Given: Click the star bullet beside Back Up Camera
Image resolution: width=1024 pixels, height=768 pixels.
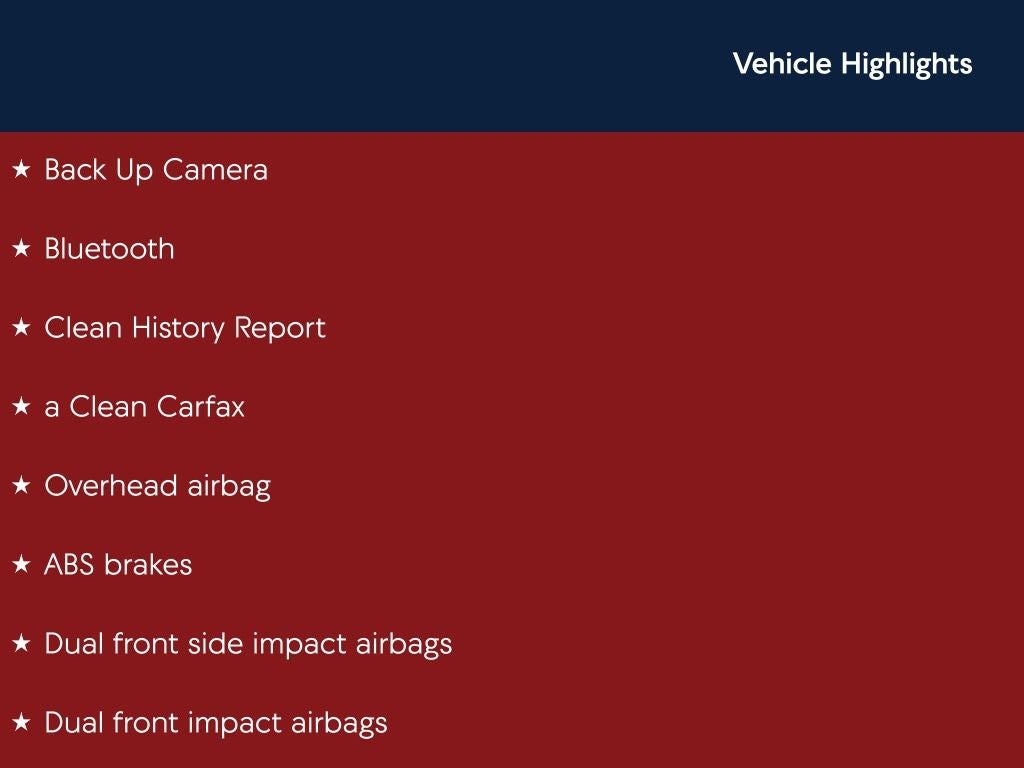Looking at the screenshot, I should [21, 170].
